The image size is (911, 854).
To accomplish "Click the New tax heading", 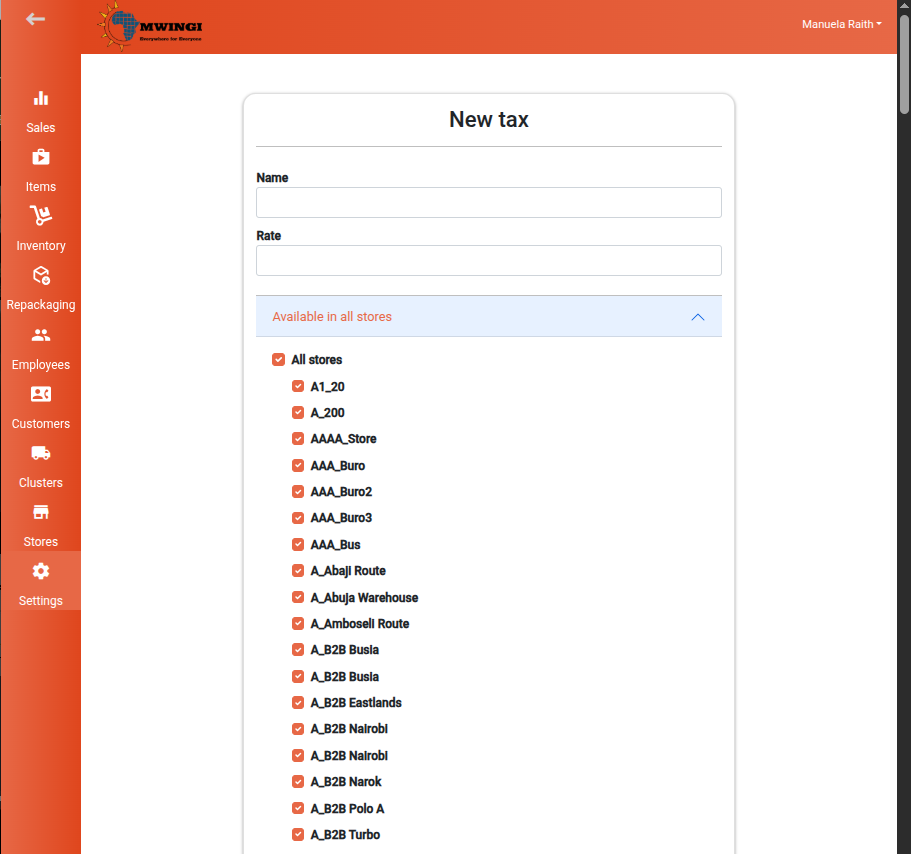I will [489, 120].
